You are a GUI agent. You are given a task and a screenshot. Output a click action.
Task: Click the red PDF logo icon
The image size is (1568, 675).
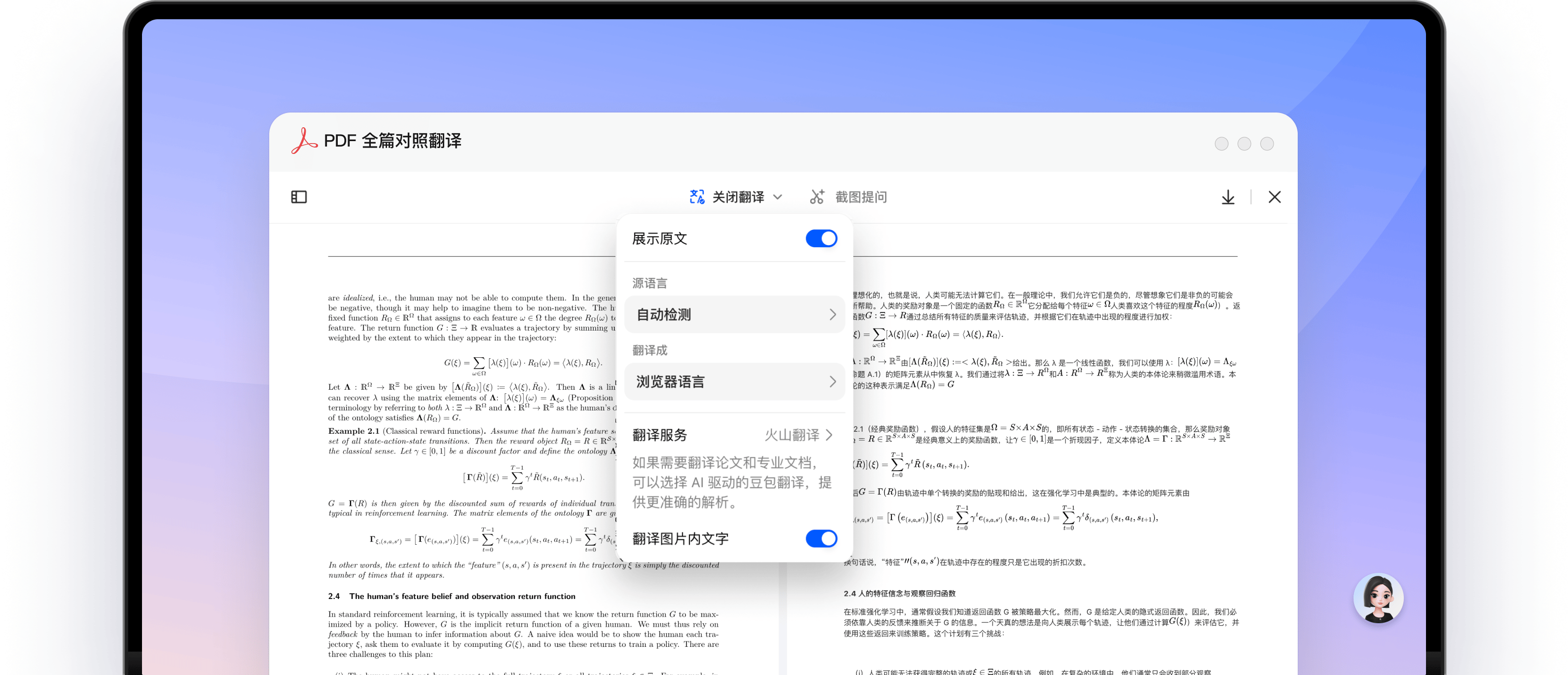(x=304, y=141)
